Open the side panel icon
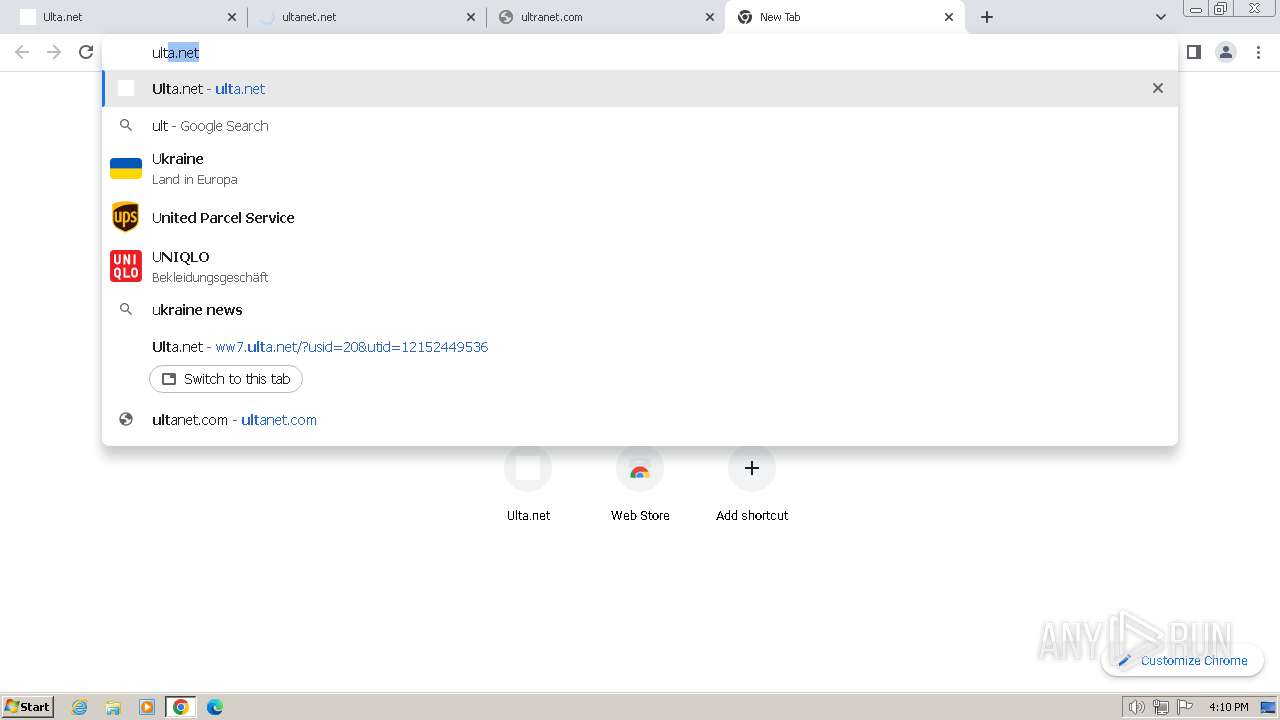The image size is (1280, 720). (x=1193, y=52)
